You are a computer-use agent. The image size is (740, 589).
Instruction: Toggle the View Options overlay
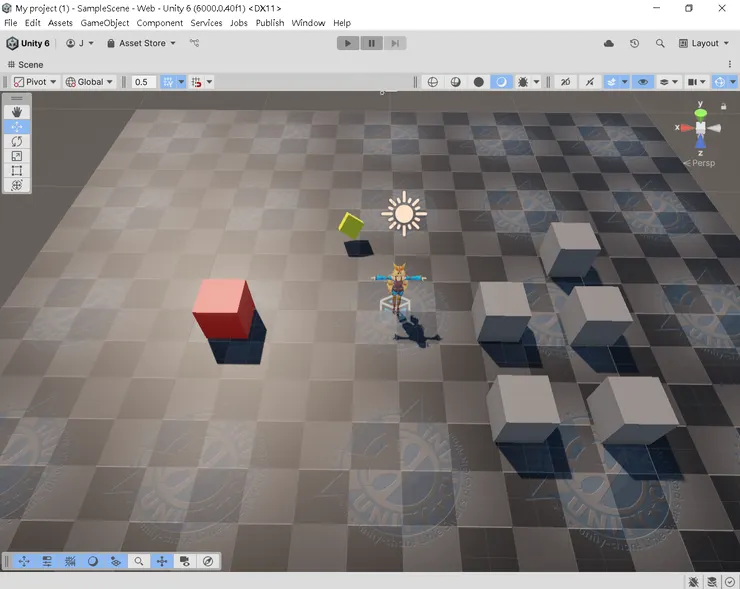tap(116, 561)
